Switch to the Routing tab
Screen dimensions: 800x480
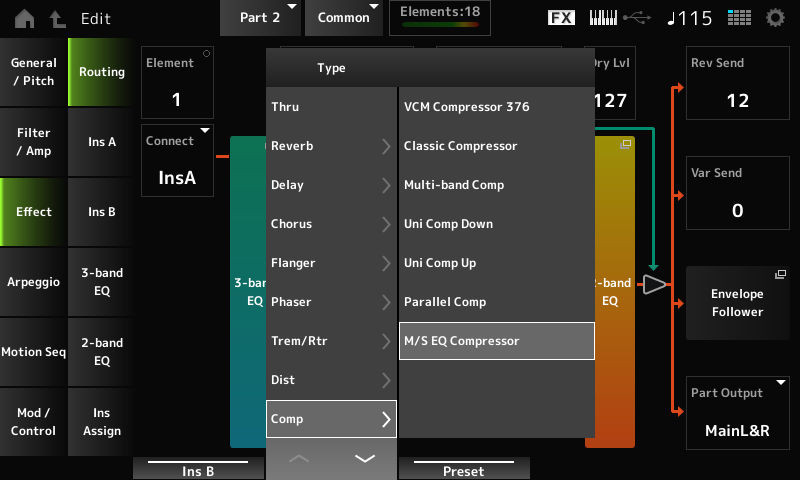click(102, 72)
